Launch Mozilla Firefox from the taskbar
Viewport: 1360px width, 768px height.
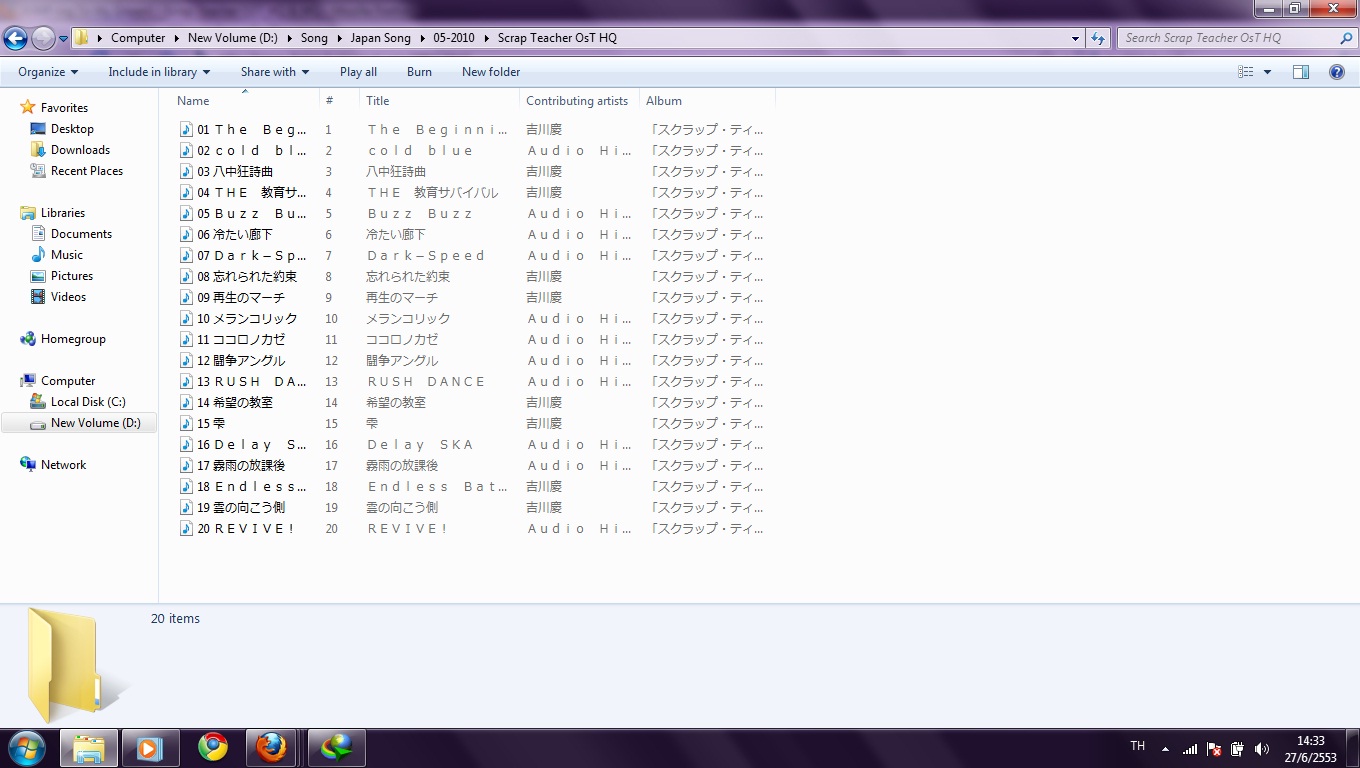pyautogui.click(x=271, y=747)
